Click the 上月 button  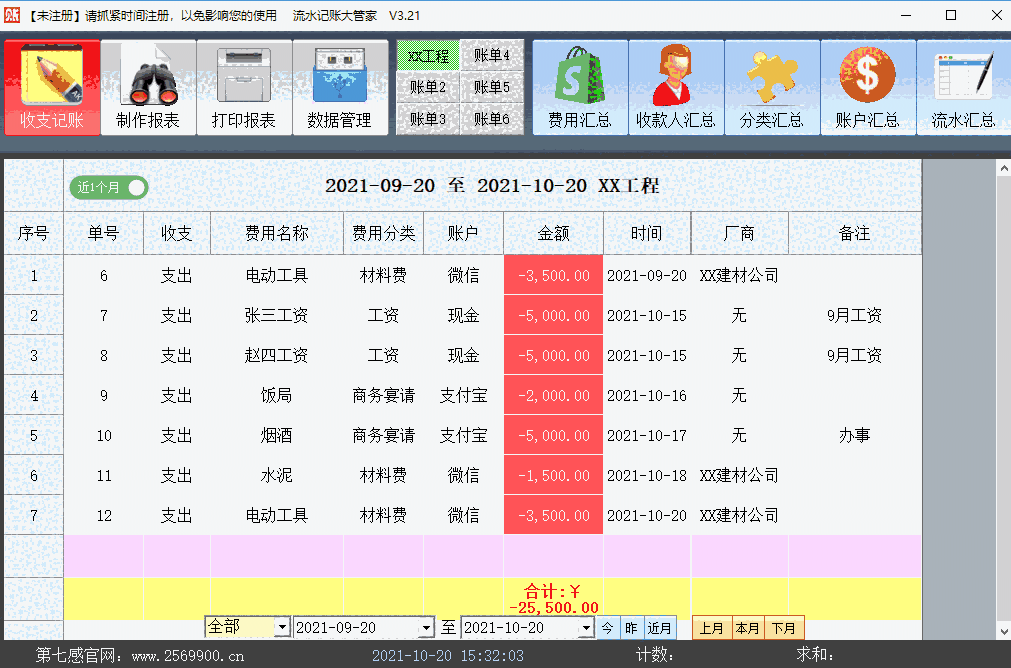point(713,627)
